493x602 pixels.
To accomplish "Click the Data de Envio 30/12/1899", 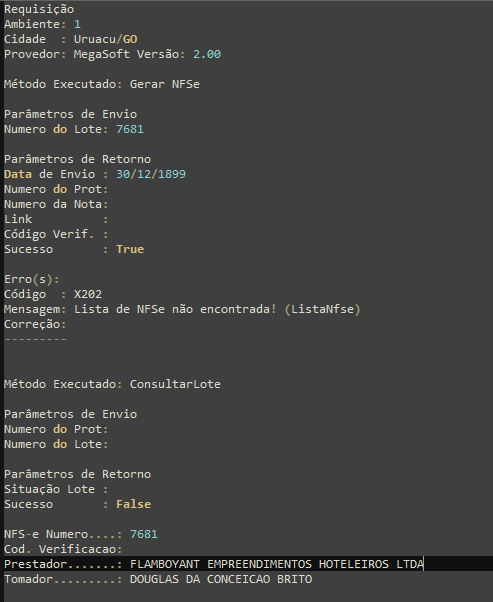I will click(x=151, y=174).
